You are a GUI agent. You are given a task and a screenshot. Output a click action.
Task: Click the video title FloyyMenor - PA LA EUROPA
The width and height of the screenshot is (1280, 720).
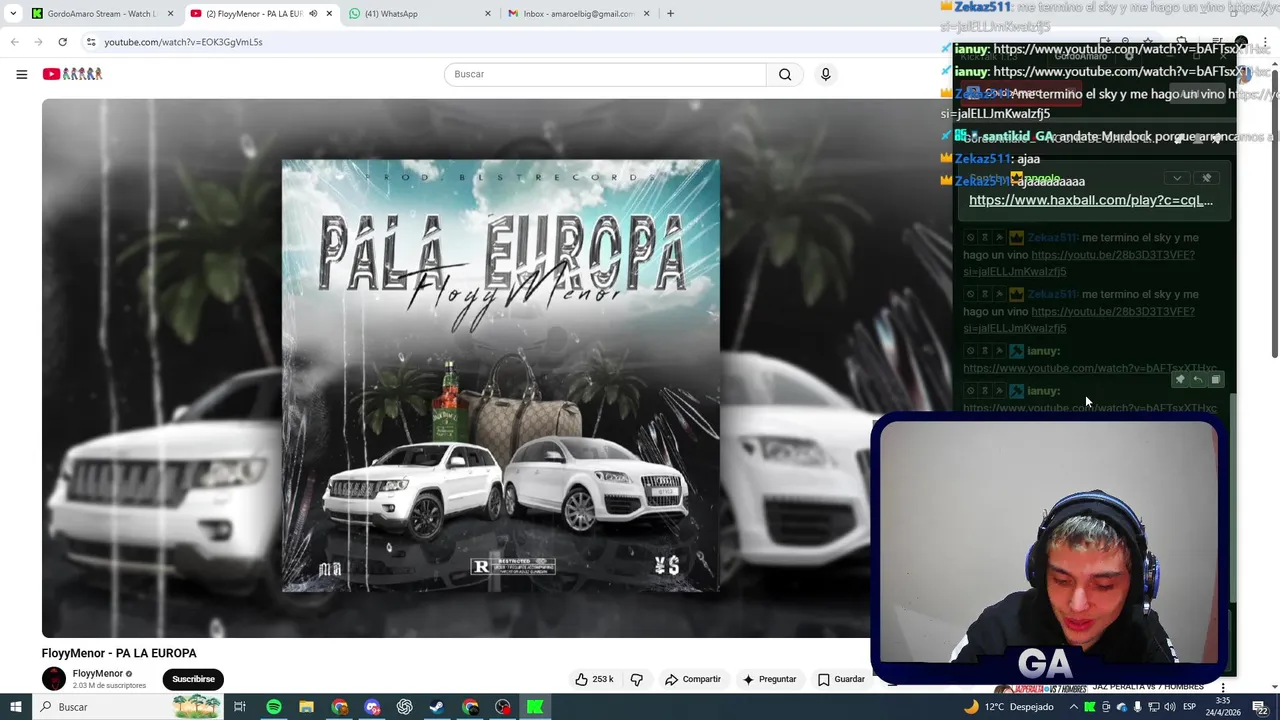(x=119, y=653)
